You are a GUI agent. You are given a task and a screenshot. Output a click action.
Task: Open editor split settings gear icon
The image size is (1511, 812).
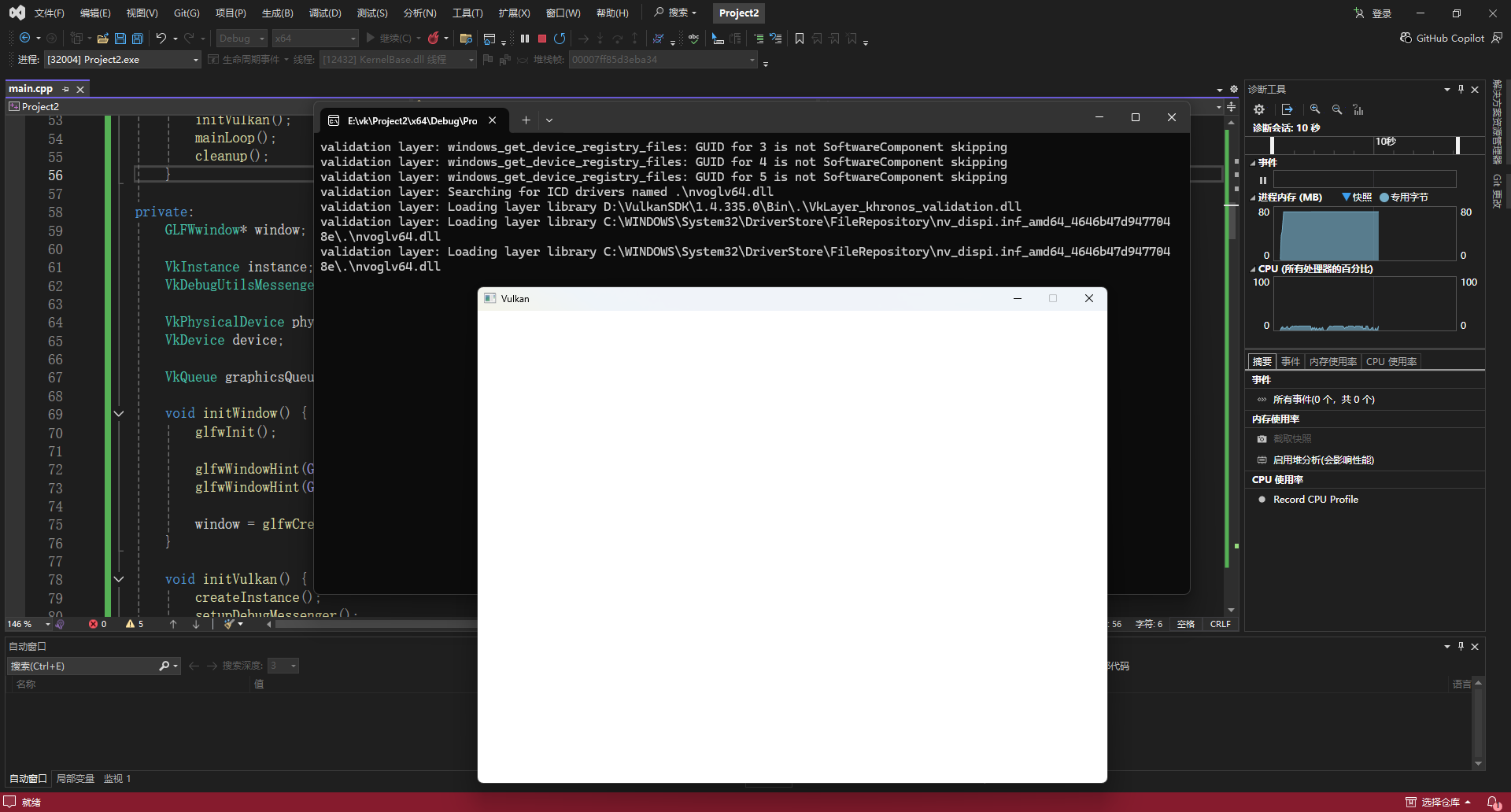[1234, 89]
